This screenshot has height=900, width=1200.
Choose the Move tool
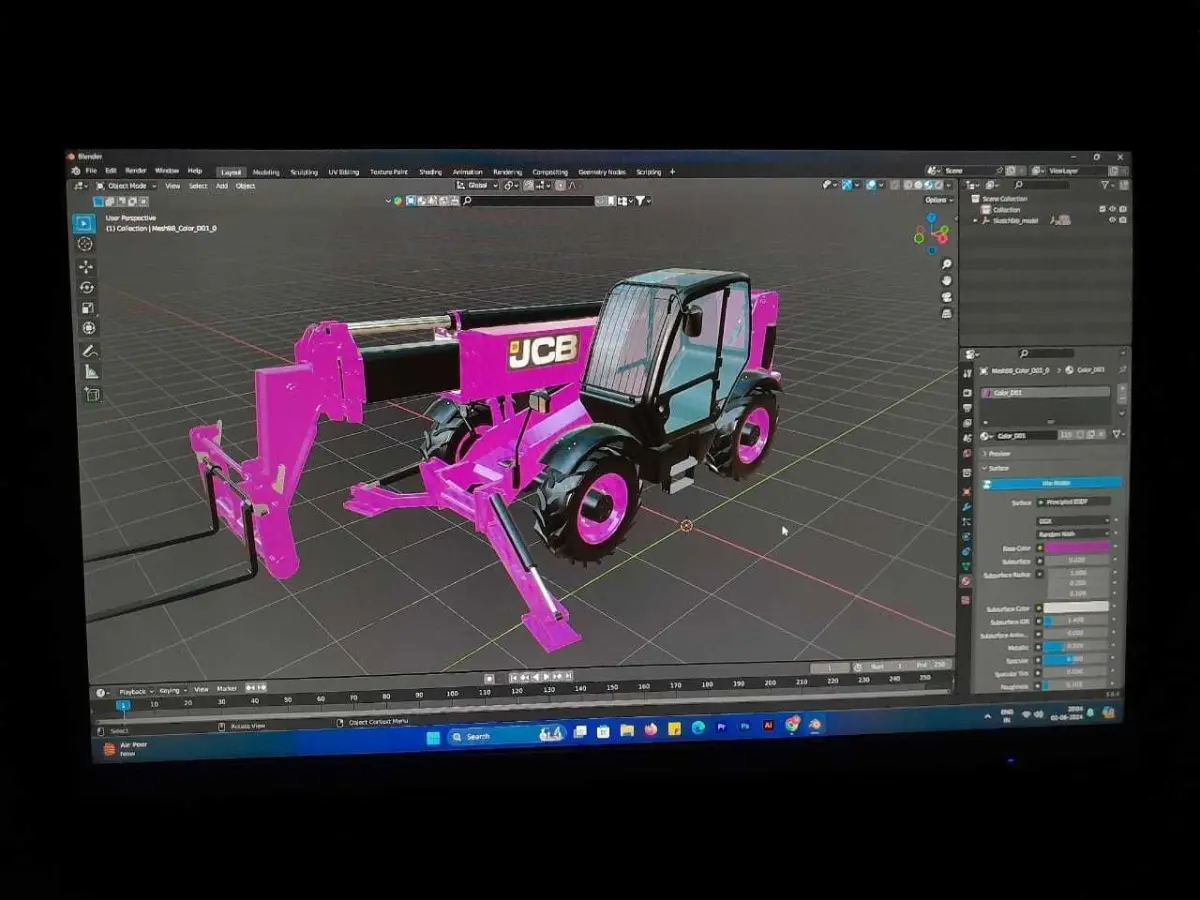tap(86, 267)
